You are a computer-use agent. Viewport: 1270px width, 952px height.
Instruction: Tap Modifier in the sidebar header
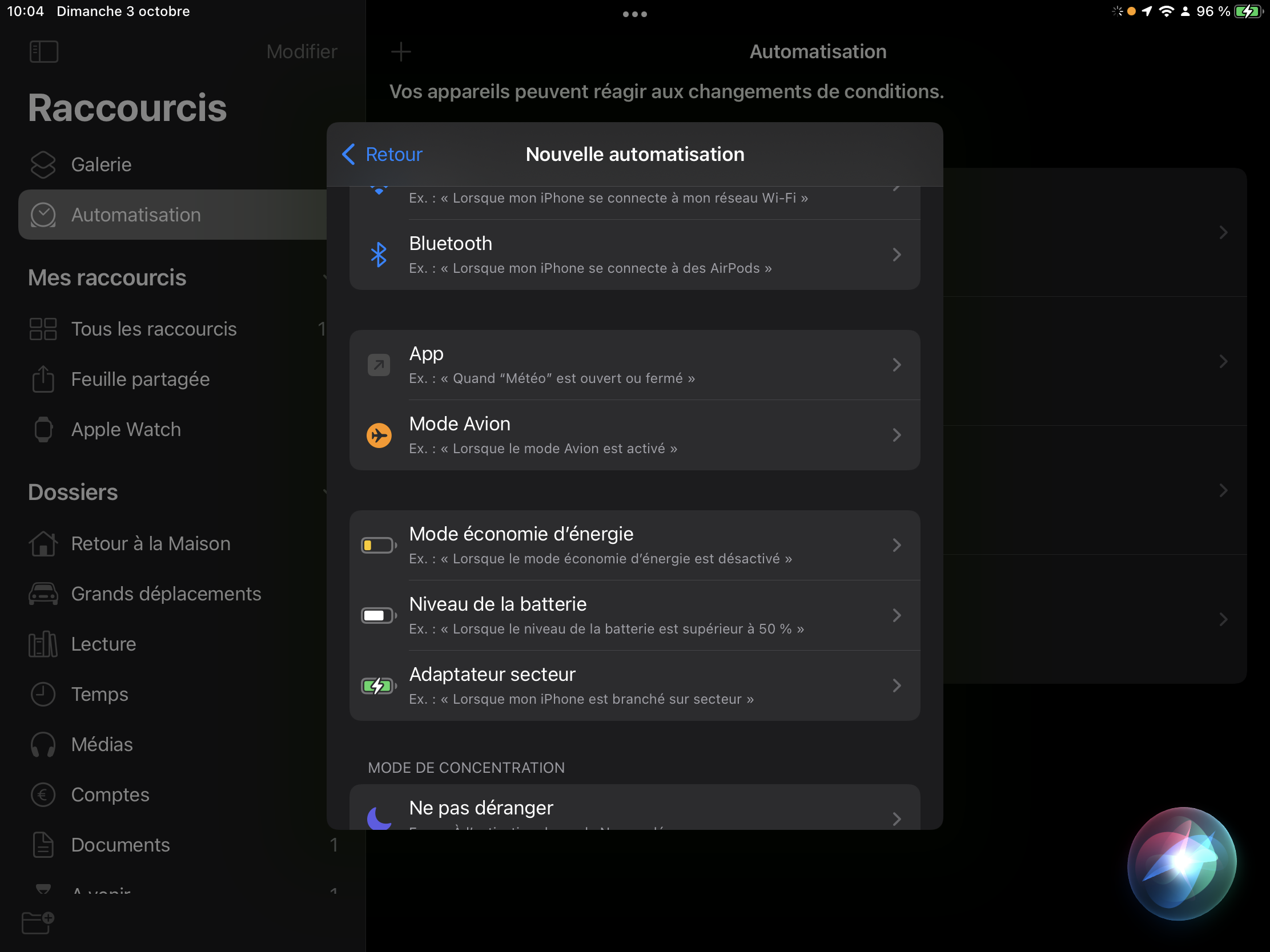(x=302, y=51)
